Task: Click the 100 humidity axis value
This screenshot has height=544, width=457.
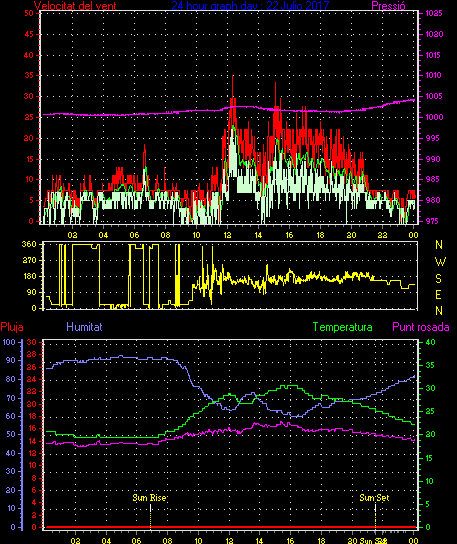Action: (x=9, y=342)
